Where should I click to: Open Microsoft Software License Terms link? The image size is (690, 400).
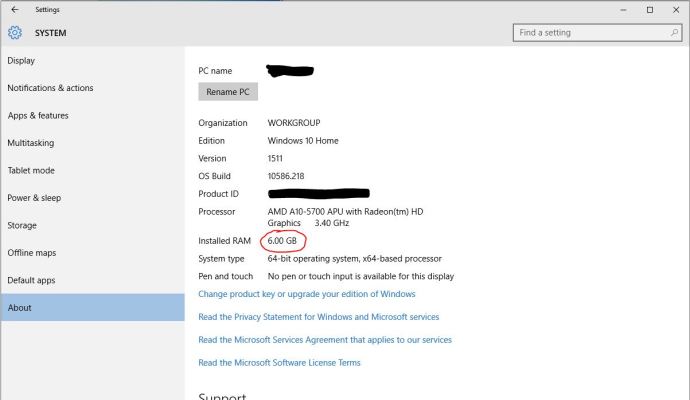[279, 363]
